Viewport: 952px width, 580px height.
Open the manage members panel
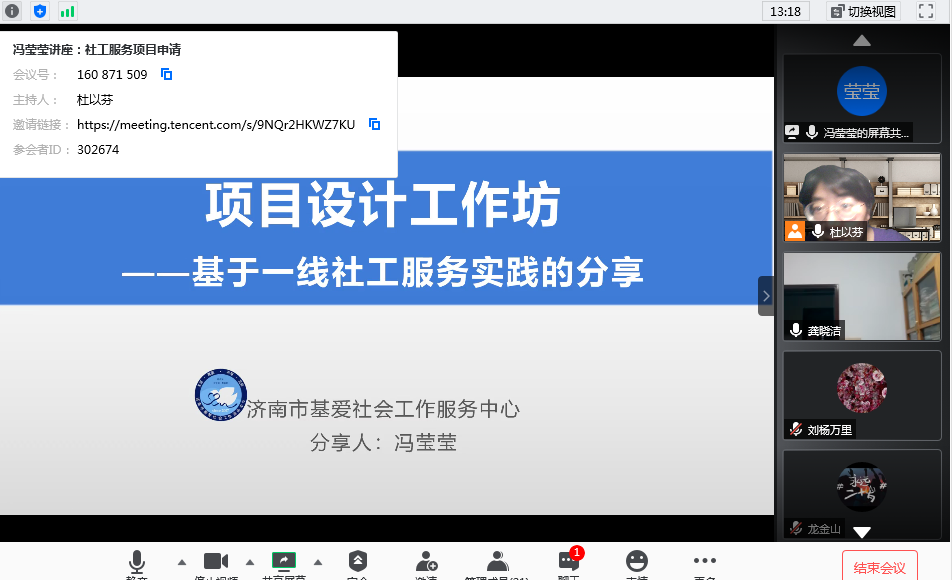coord(497,562)
